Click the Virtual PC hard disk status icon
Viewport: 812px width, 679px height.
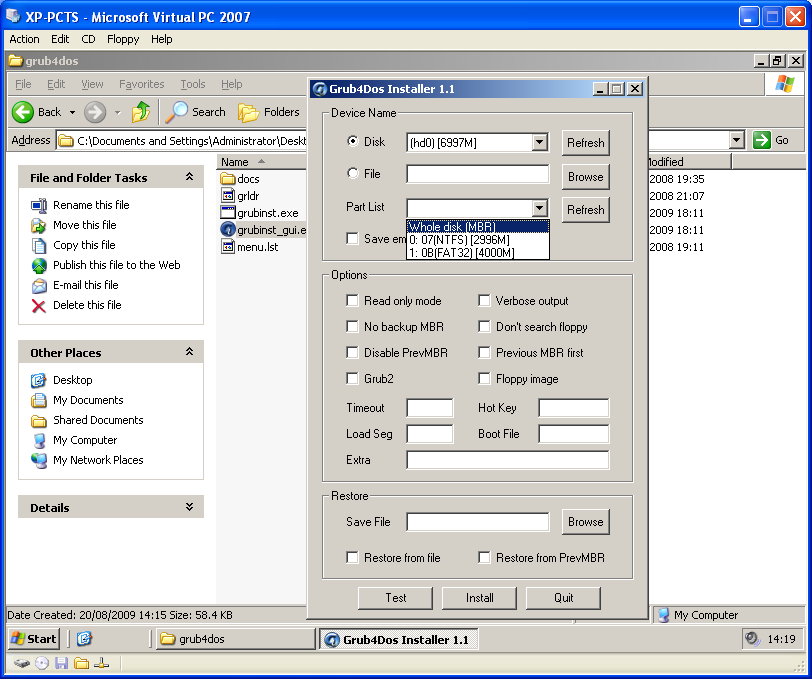pyautogui.click(x=21, y=663)
